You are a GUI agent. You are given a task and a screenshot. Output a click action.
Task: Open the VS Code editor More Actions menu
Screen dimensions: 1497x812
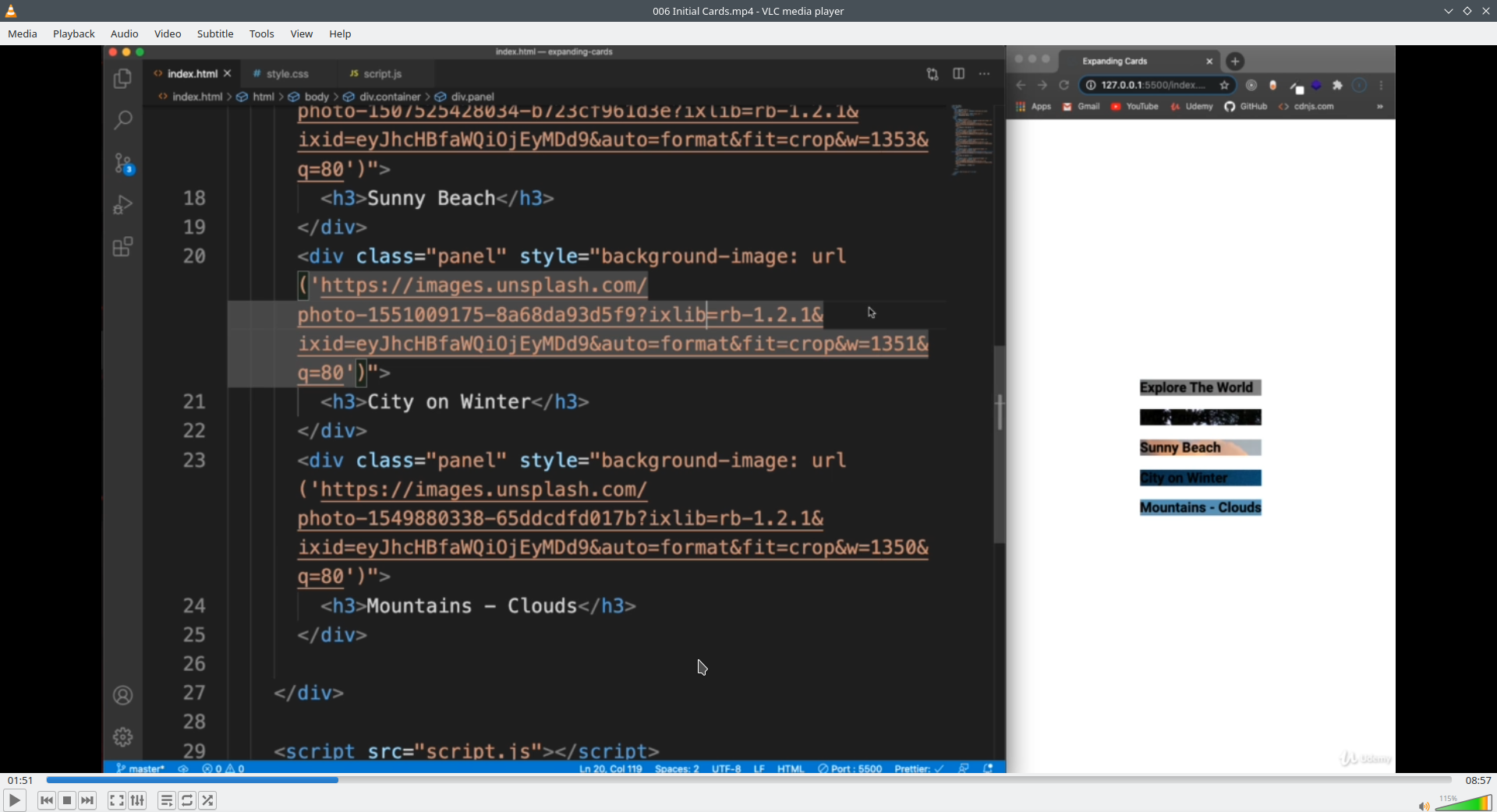(985, 74)
